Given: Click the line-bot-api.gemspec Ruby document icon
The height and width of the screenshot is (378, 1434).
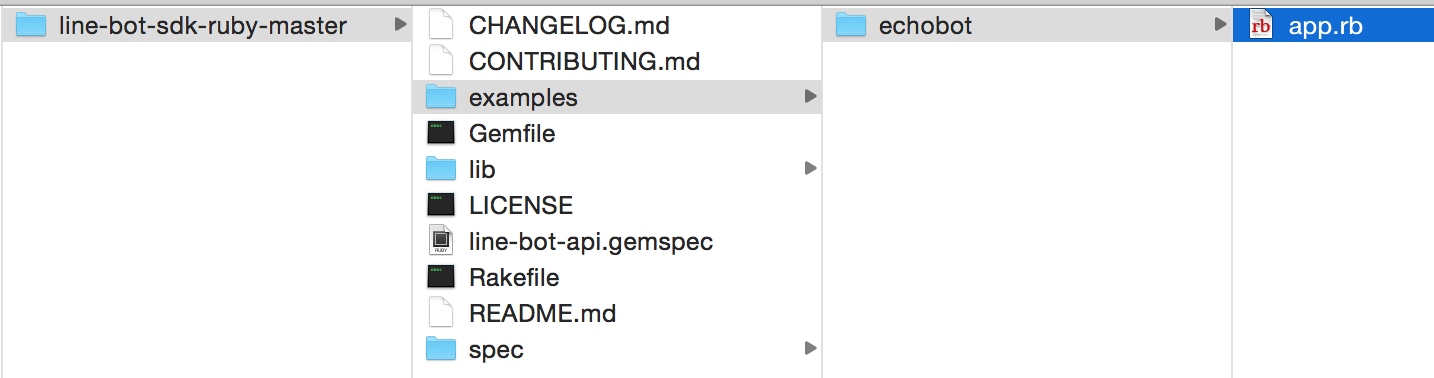Looking at the screenshot, I should tap(441, 241).
